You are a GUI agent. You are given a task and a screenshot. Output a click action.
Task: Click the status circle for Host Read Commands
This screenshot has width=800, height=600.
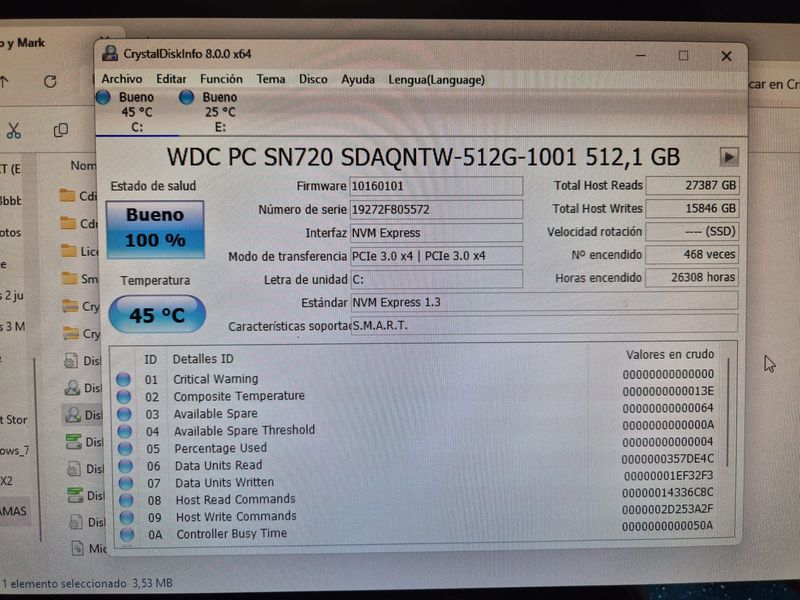point(126,500)
